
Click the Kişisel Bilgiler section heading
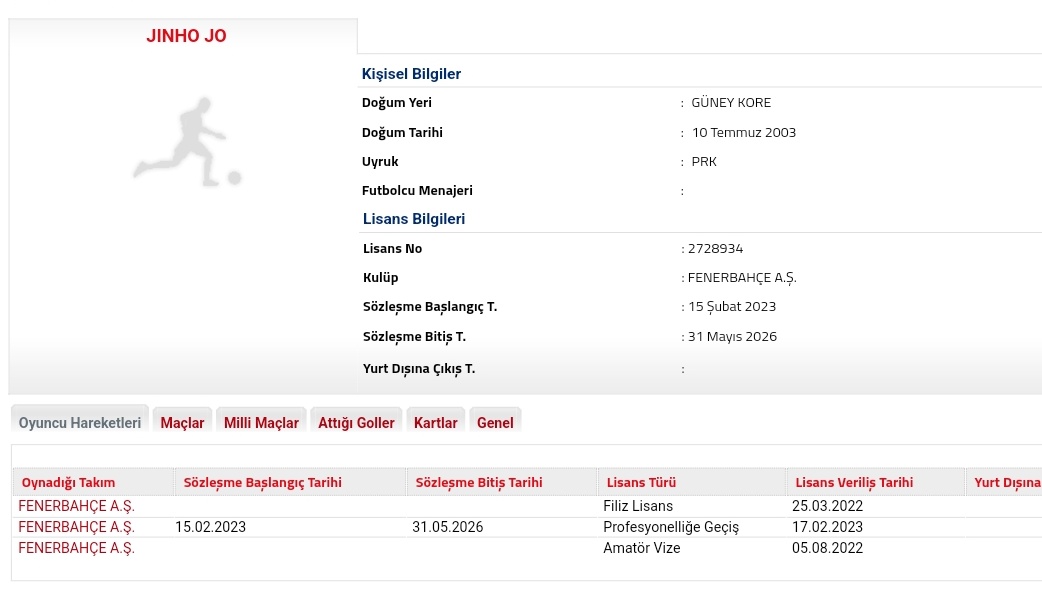pyautogui.click(x=411, y=74)
